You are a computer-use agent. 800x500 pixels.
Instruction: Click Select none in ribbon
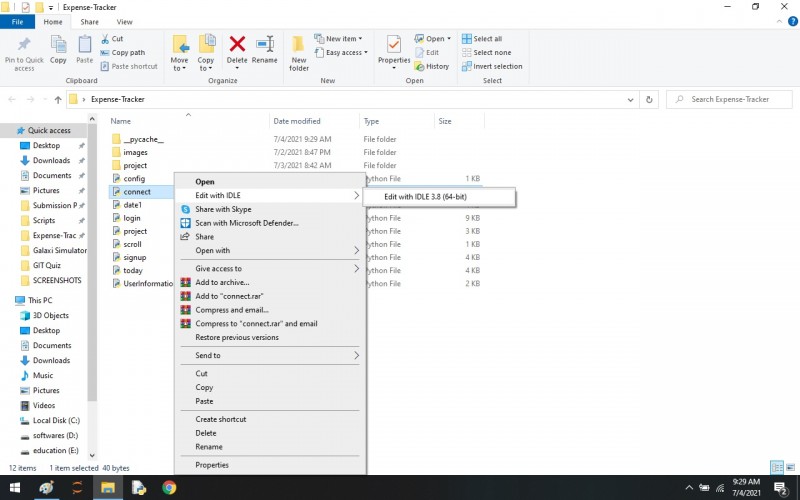tap(486, 53)
